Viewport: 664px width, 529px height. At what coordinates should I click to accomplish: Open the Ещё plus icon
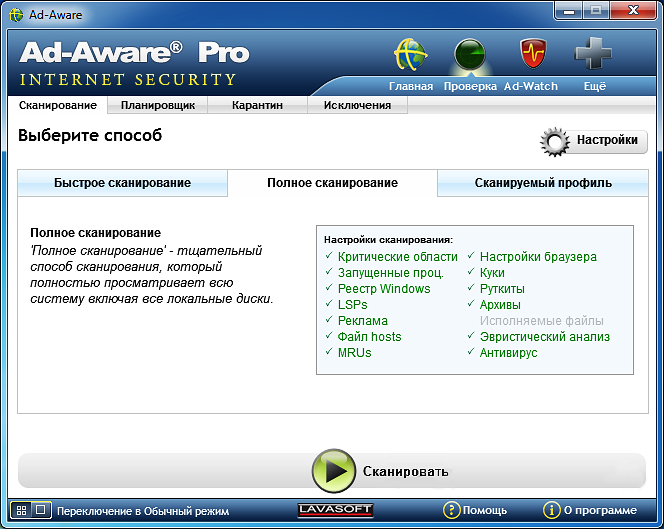tap(593, 53)
